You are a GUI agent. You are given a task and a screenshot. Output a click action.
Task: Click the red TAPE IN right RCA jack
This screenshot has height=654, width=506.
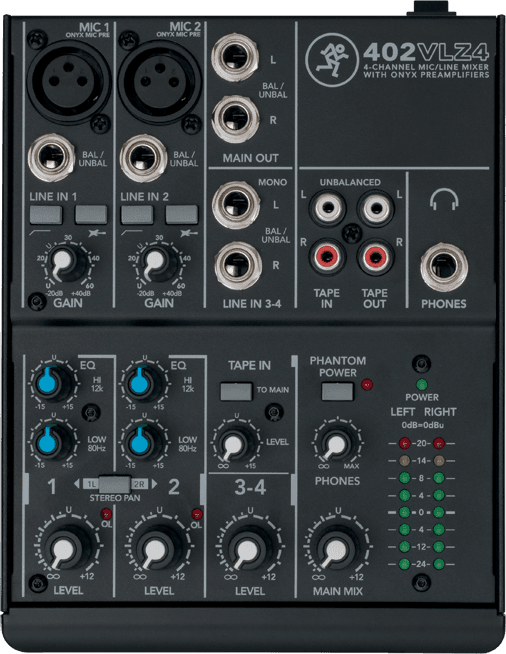click(x=327, y=256)
